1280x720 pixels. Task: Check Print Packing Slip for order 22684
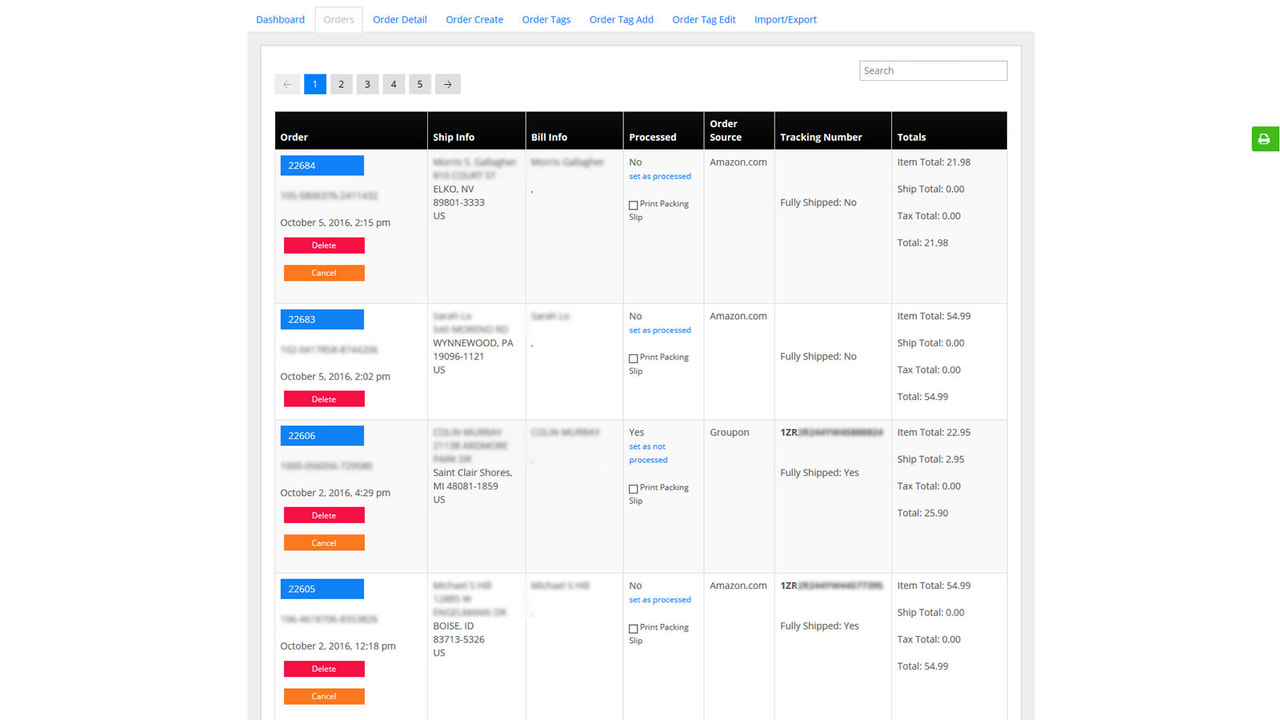(632, 203)
